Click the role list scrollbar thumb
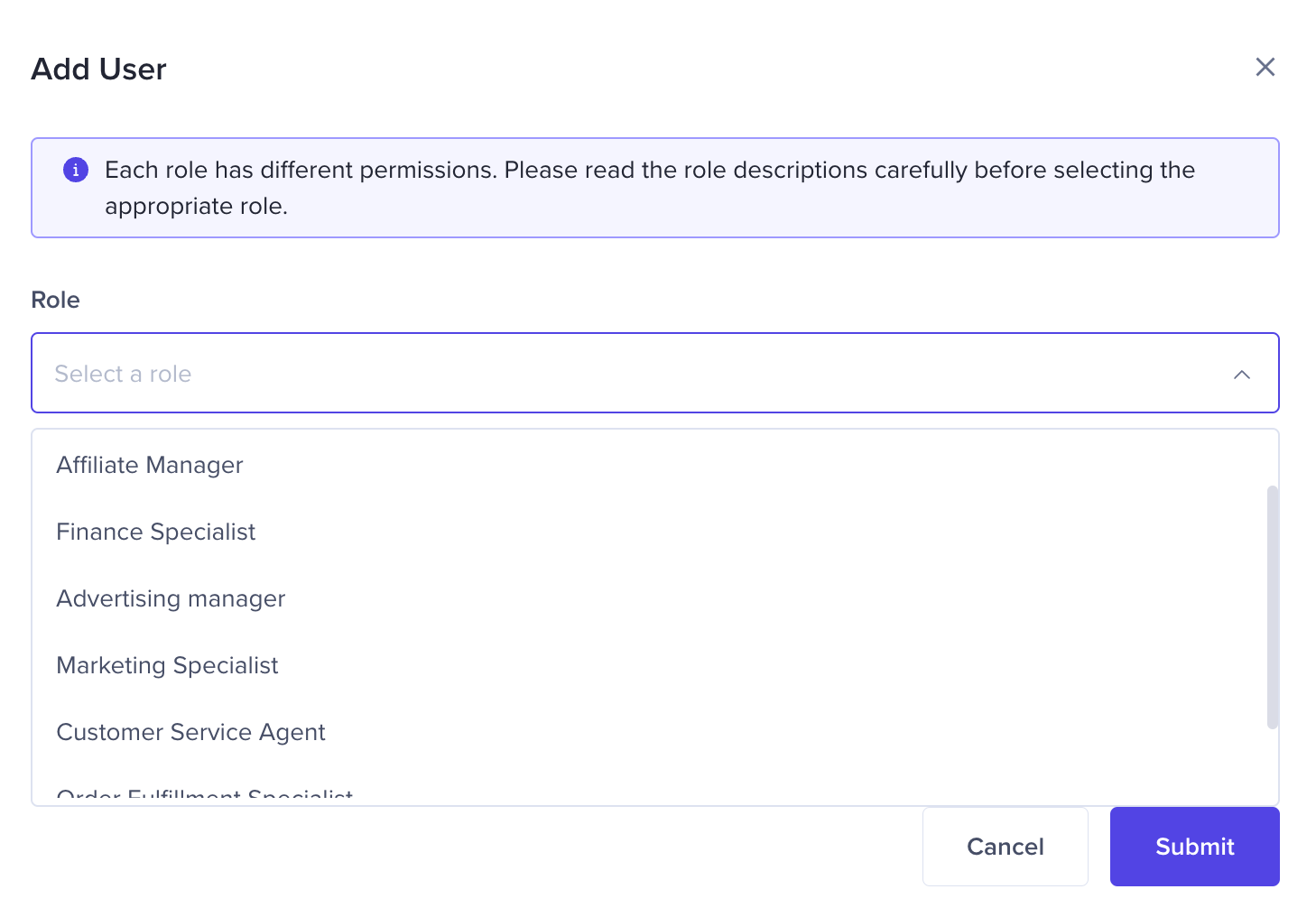This screenshot has height=917, width=1316. (1273, 607)
